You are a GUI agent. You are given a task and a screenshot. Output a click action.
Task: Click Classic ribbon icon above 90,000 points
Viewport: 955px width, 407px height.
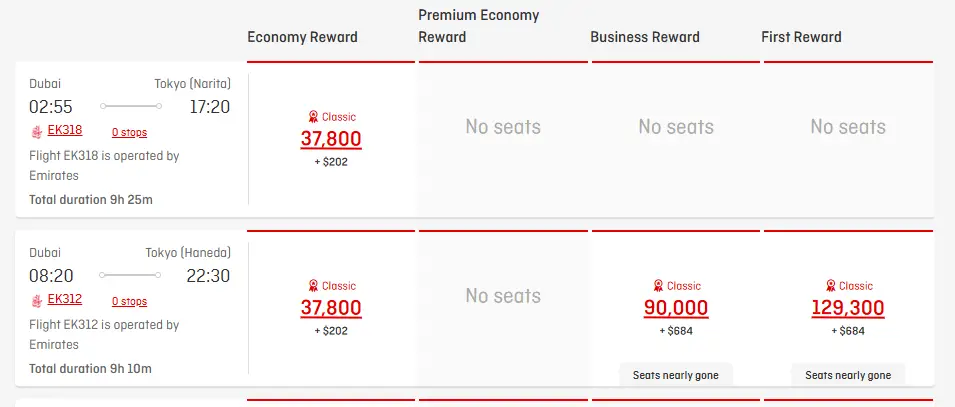click(x=658, y=286)
